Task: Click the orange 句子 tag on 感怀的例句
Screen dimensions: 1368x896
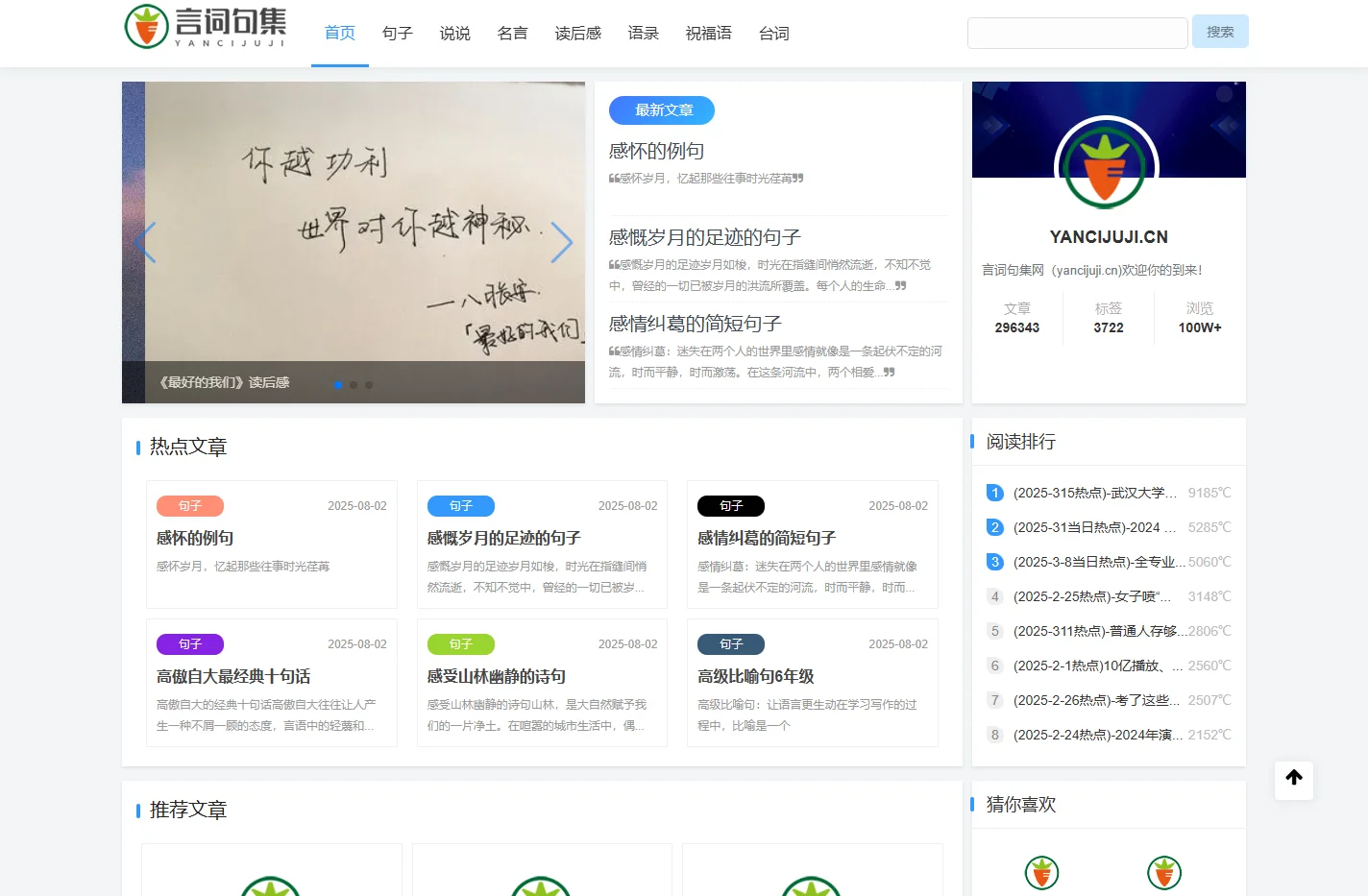Action: [190, 506]
